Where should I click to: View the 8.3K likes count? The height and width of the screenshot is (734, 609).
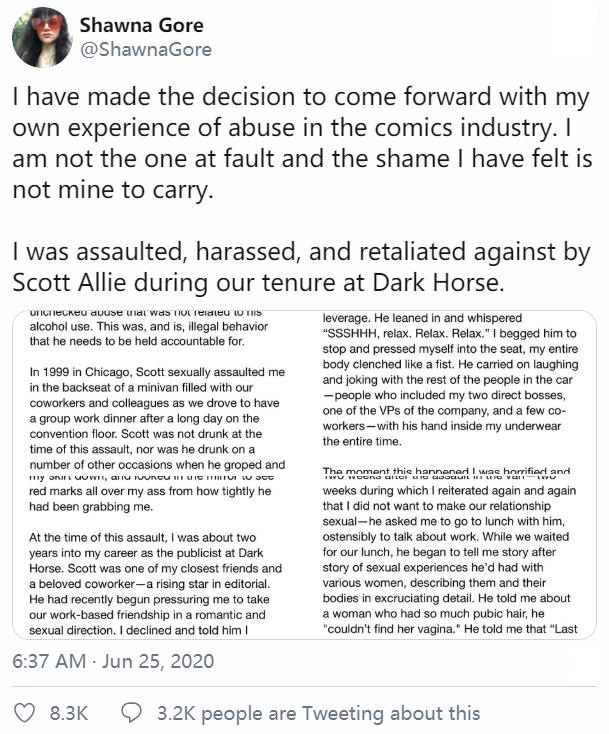pyautogui.click(x=69, y=713)
